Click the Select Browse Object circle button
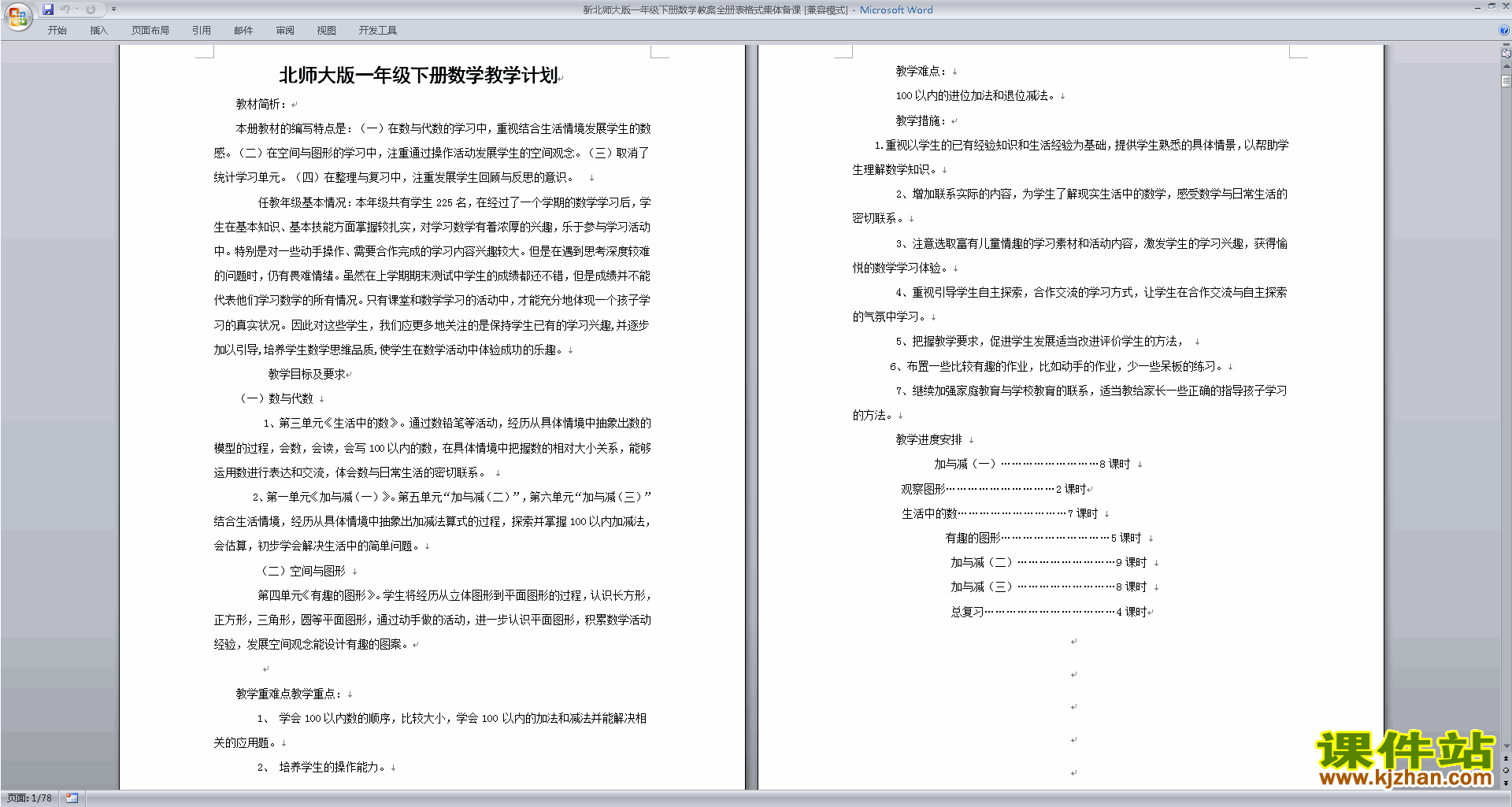Viewport: 1512px width, 807px height. coord(1506,771)
